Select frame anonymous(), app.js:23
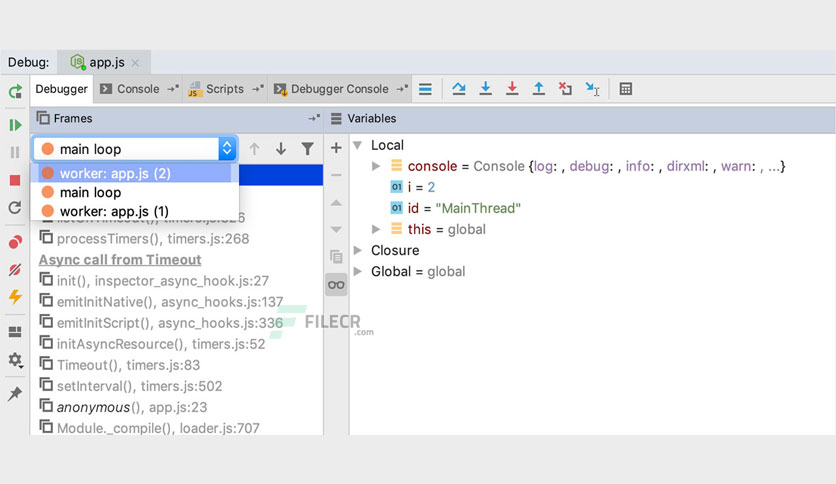The height and width of the screenshot is (484, 836). click(x=123, y=407)
